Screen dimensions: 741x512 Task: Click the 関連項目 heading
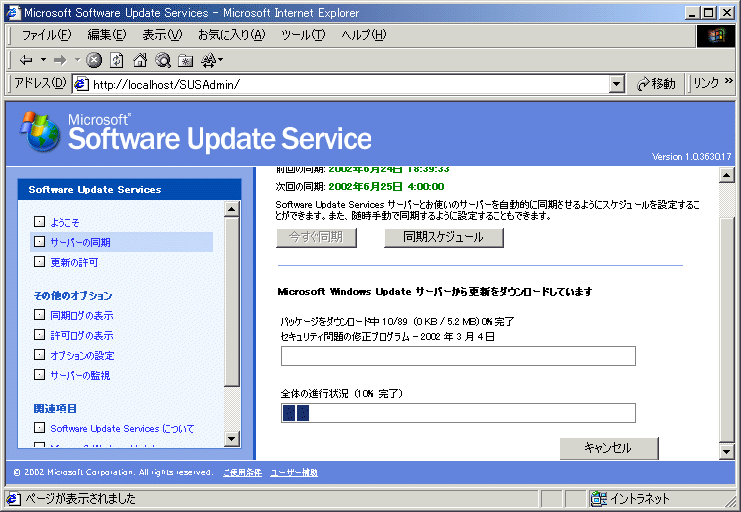pos(55,408)
